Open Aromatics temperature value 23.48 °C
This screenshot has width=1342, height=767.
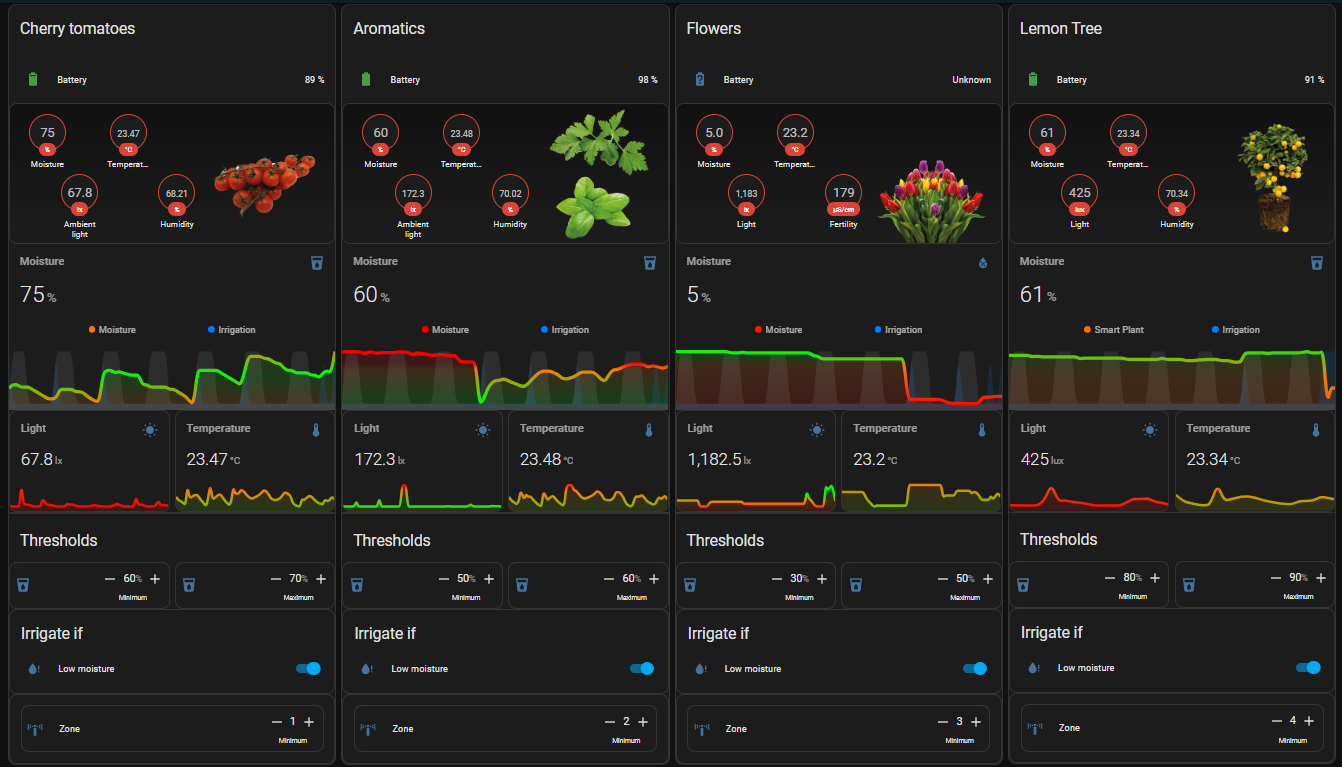(549, 460)
